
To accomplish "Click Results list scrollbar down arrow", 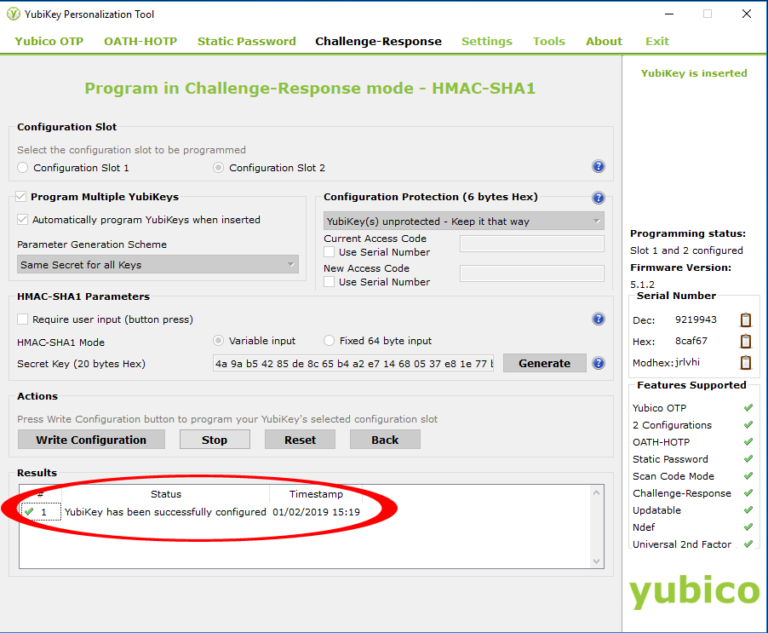I will tap(597, 561).
